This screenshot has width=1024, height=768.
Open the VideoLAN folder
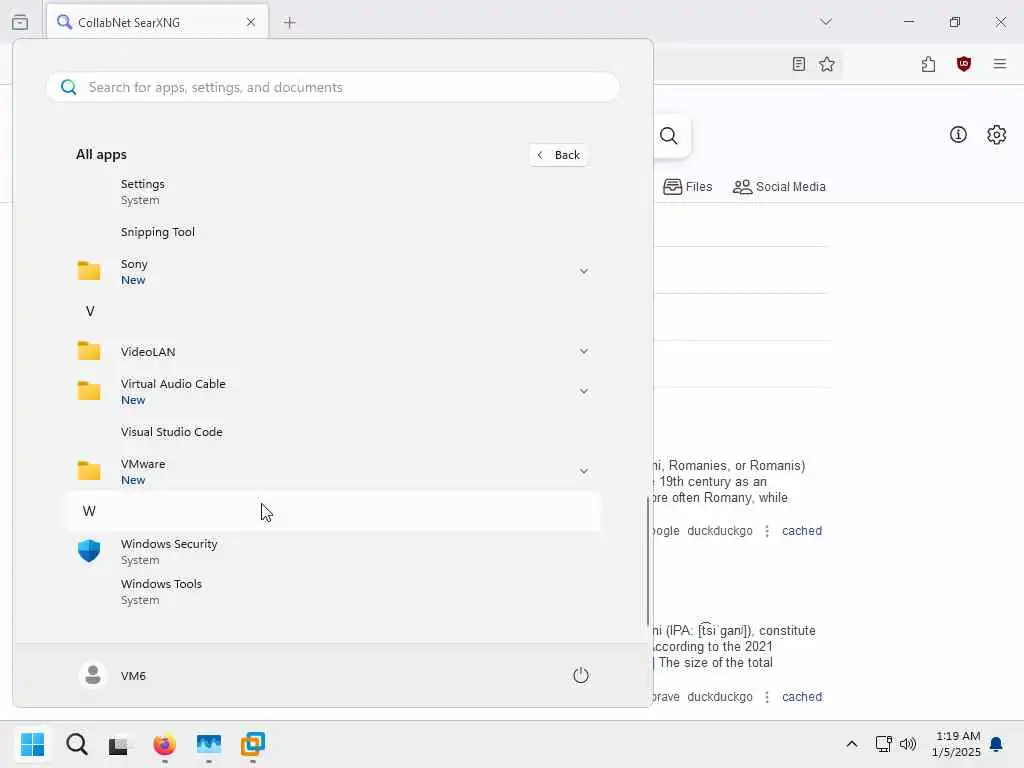pos(333,351)
